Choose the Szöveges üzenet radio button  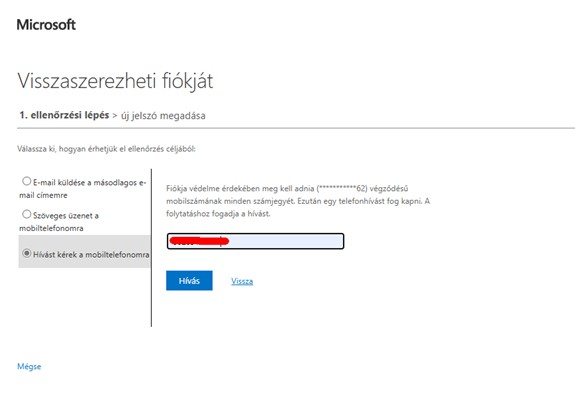(x=26, y=214)
